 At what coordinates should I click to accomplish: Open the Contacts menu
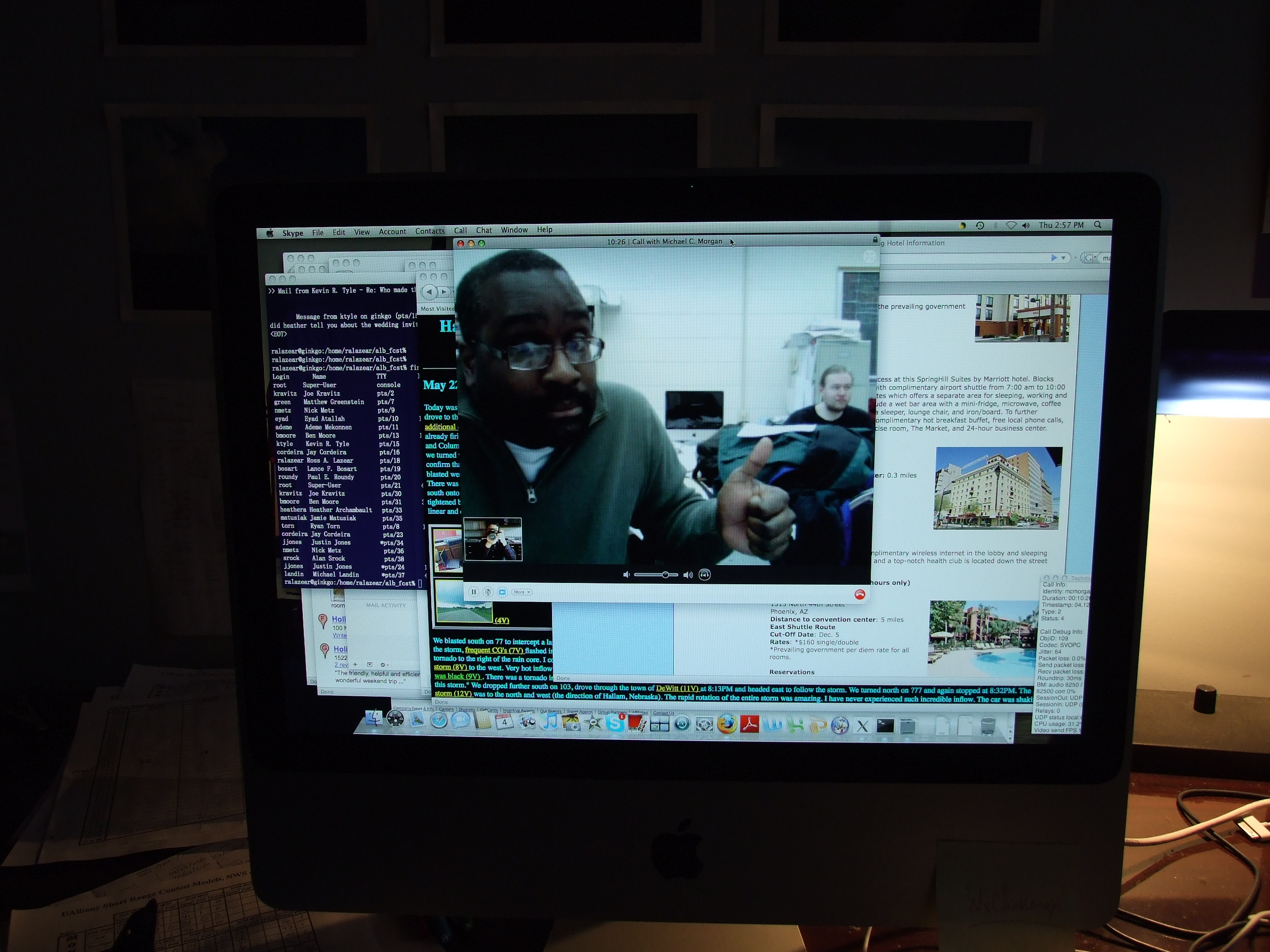click(429, 231)
